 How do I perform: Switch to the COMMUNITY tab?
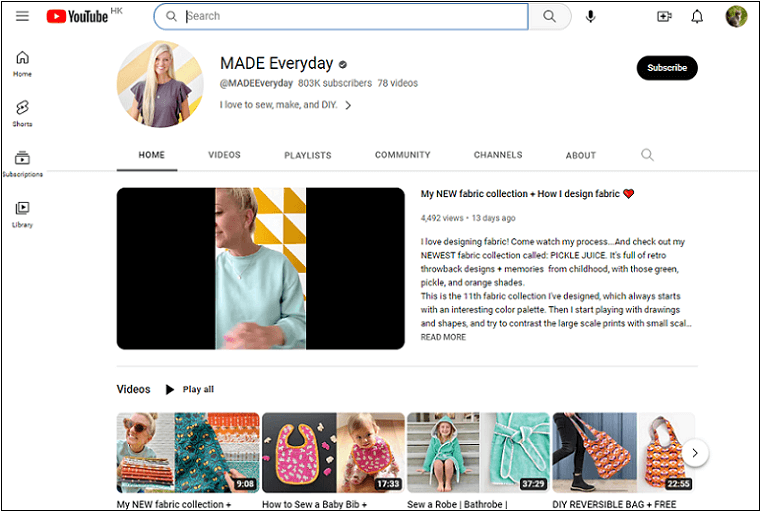pyautogui.click(x=402, y=155)
